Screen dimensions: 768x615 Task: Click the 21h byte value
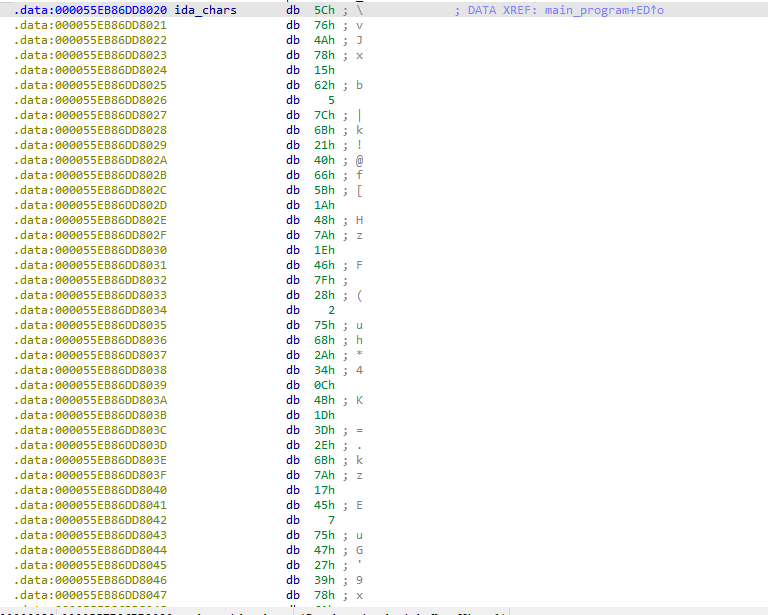325,145
